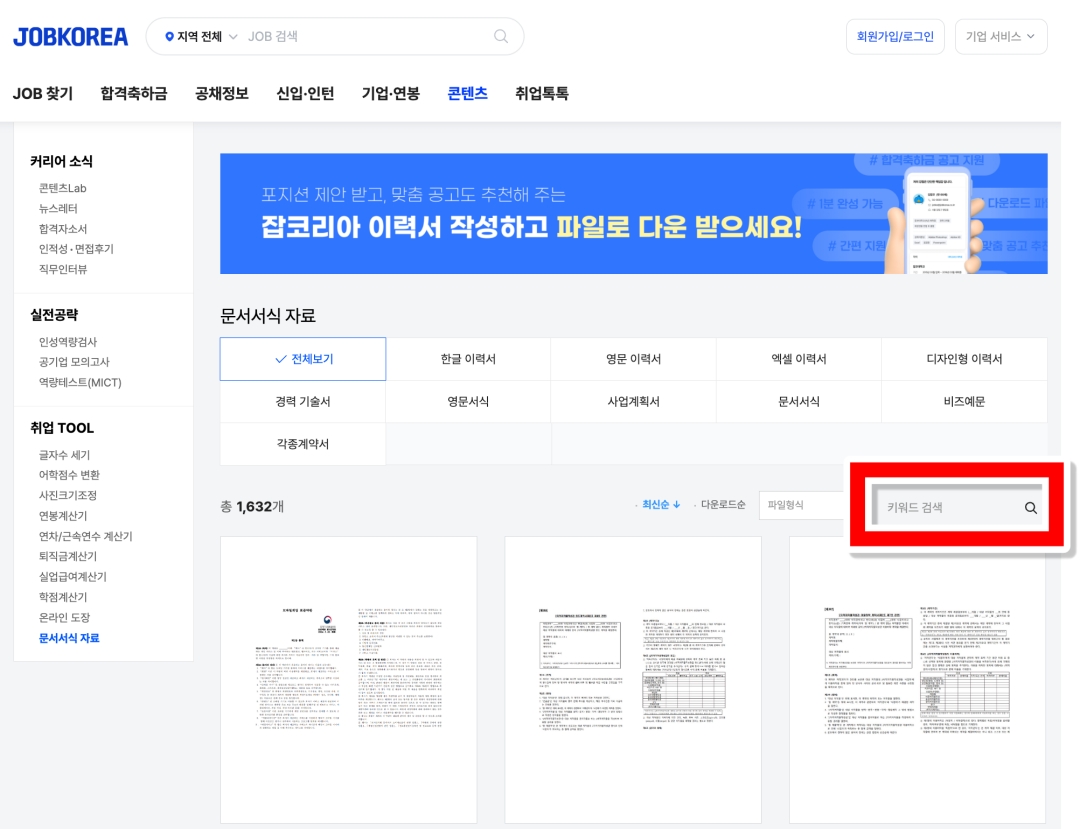This screenshot has height=829, width=1080.
Task: Open 직무인터뷰 in the sidebar
Action: [63, 269]
